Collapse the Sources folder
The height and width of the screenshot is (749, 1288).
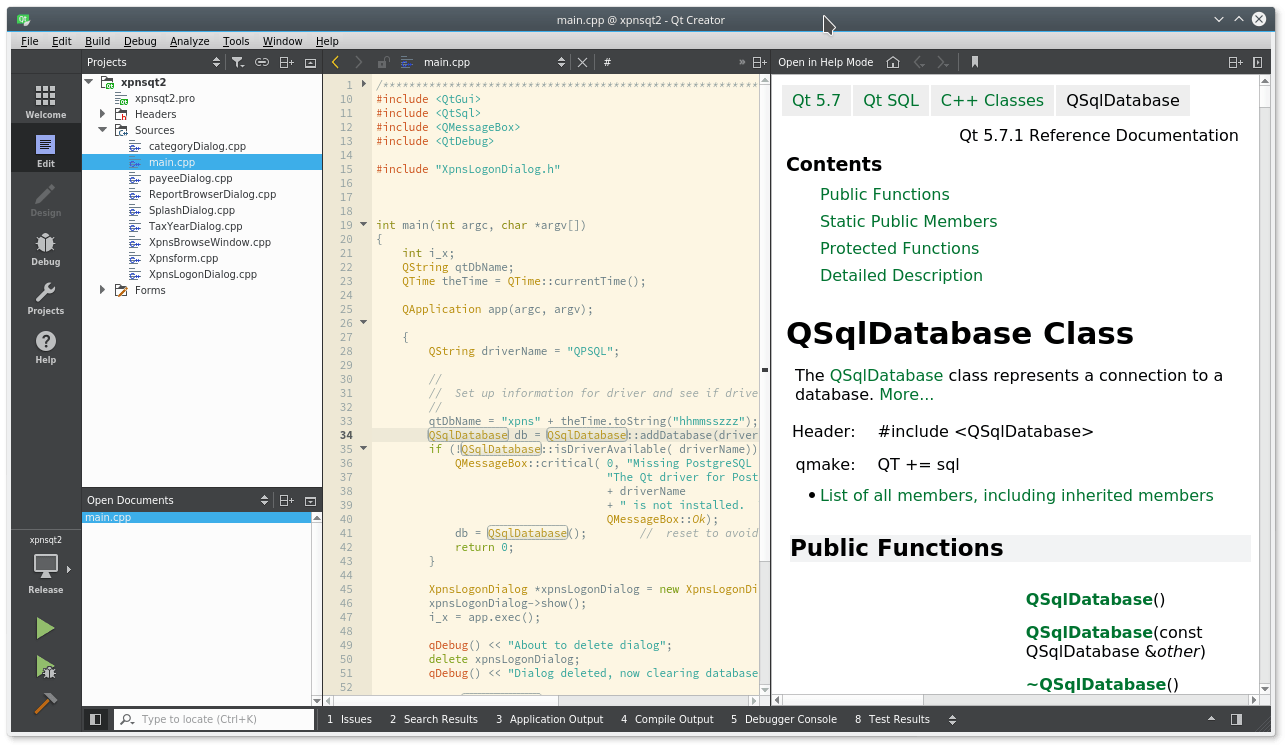(102, 130)
